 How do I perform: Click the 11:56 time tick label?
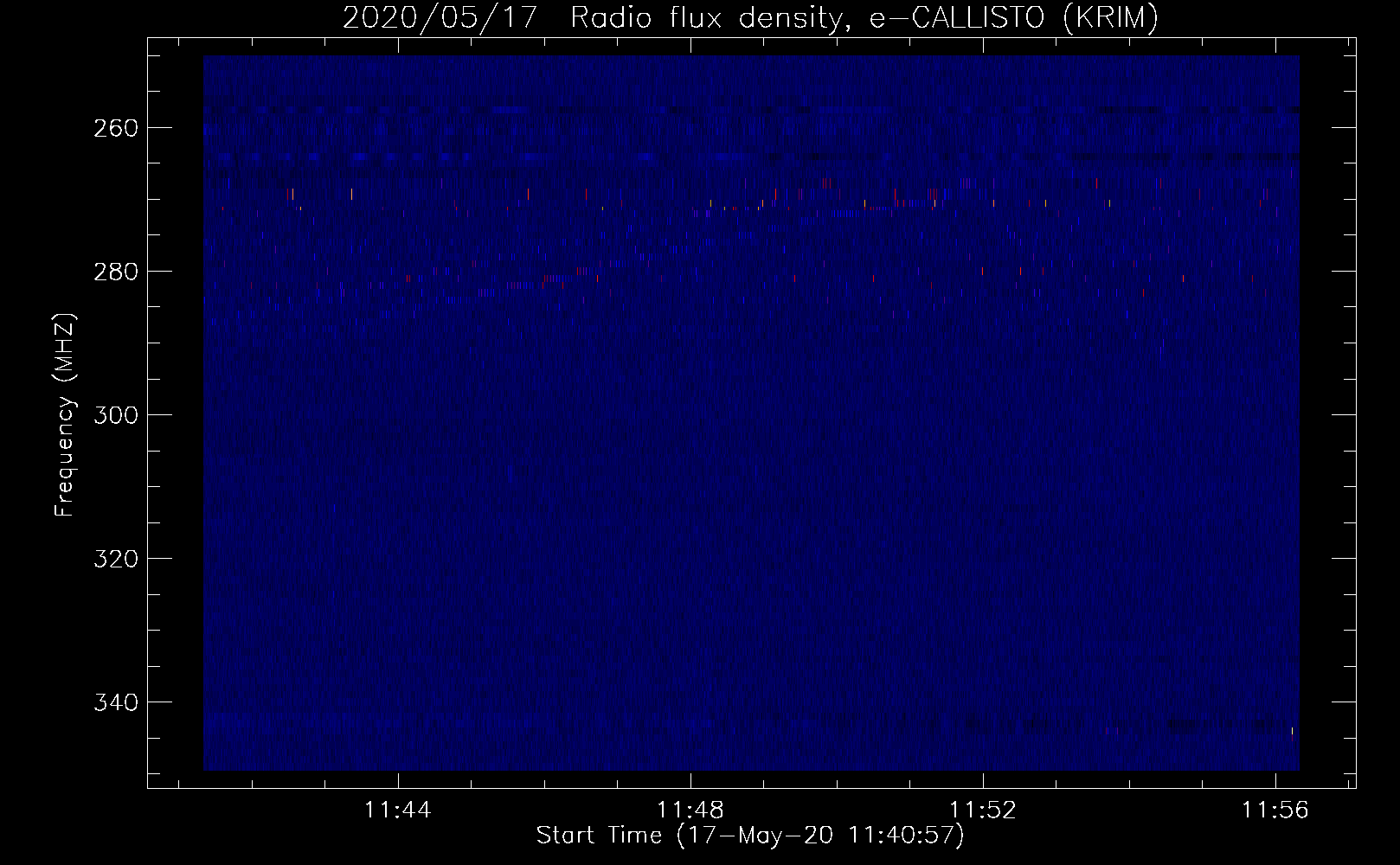[x=1275, y=811]
